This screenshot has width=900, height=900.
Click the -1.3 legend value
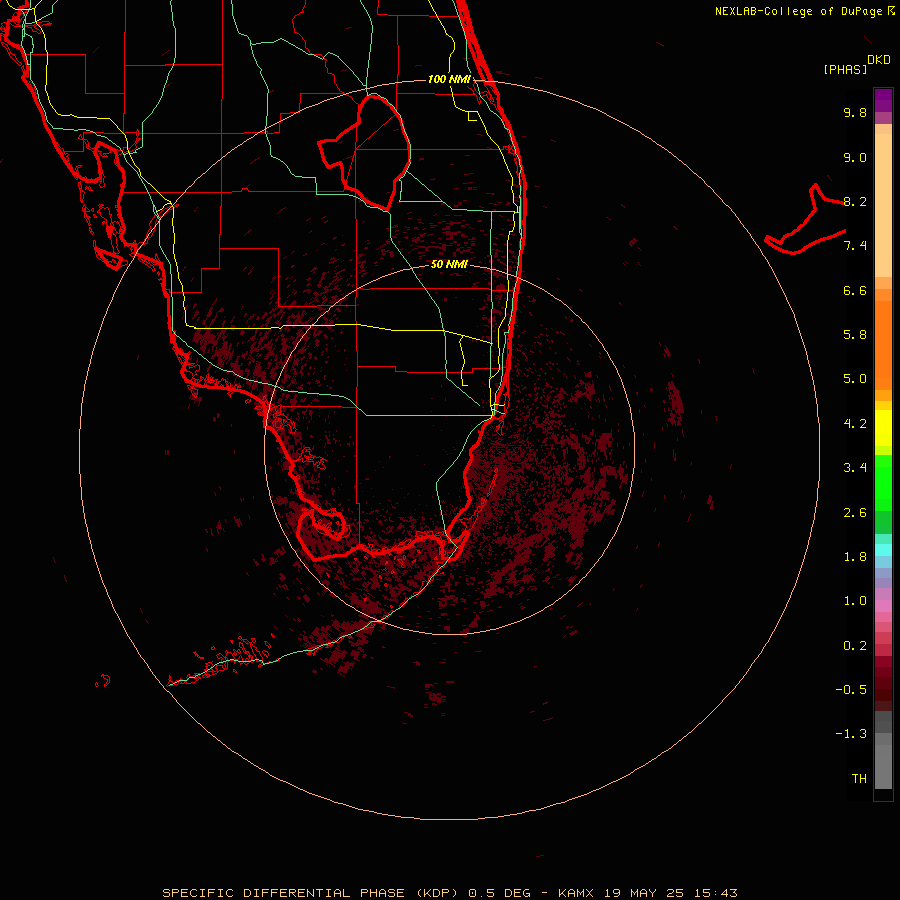851,734
